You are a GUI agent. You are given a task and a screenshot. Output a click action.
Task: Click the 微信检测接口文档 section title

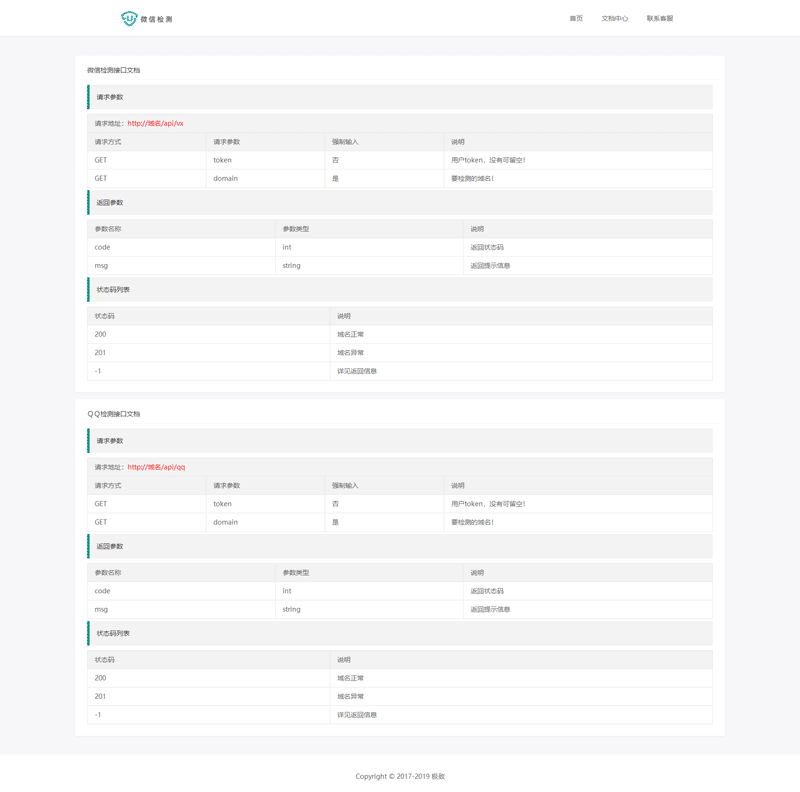pos(114,71)
